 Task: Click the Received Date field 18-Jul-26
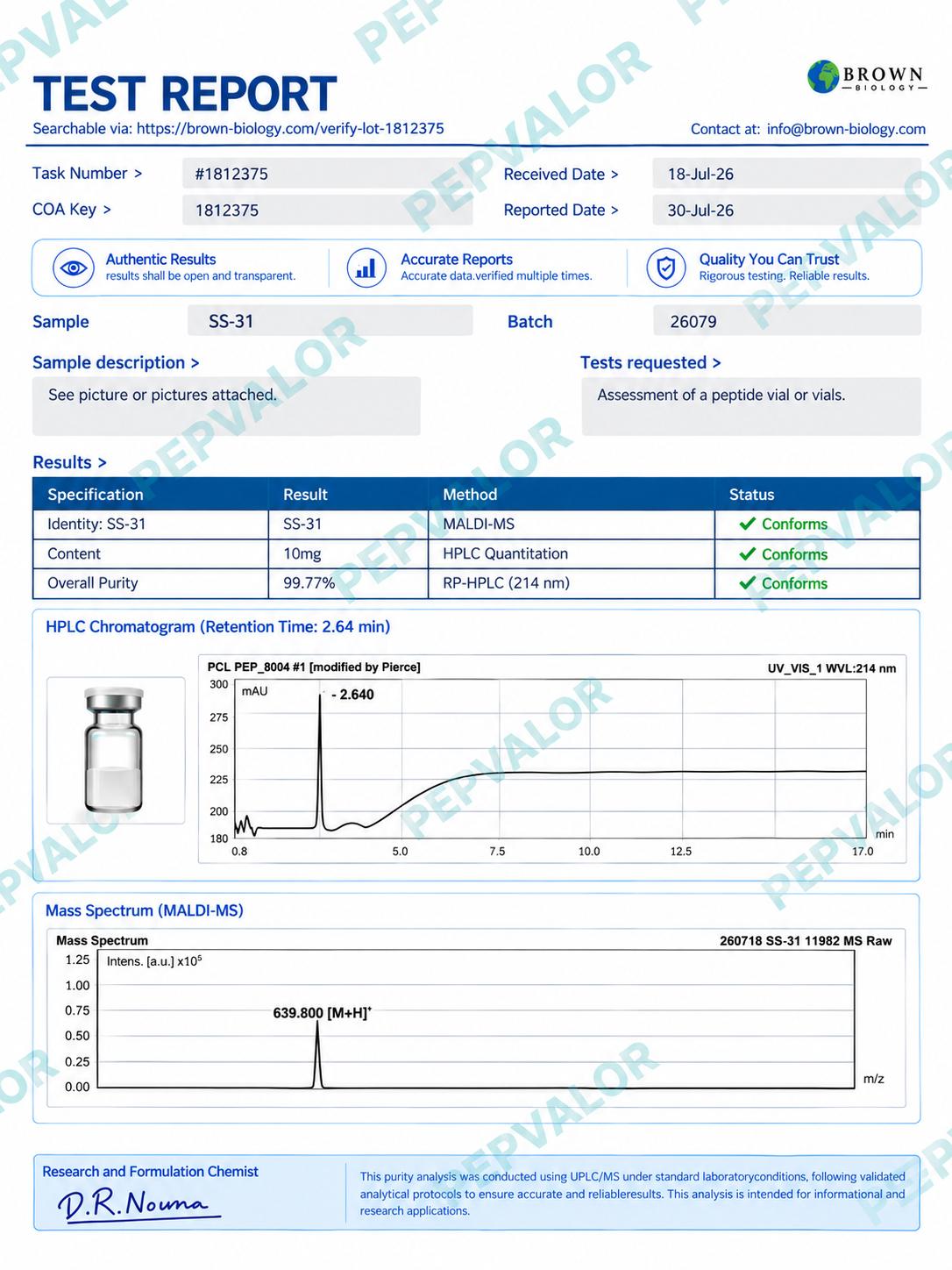point(786,174)
